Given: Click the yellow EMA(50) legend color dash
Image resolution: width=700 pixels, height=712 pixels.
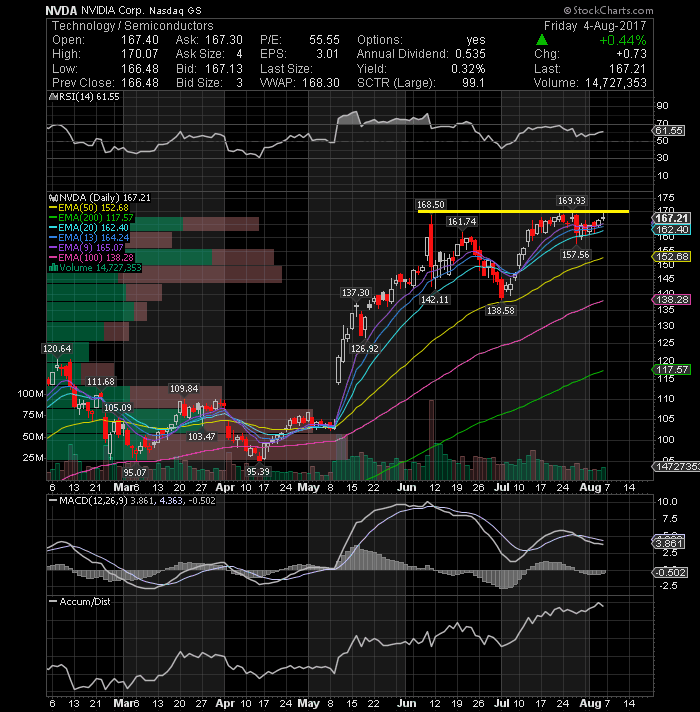Looking at the screenshot, I should [x=53, y=208].
